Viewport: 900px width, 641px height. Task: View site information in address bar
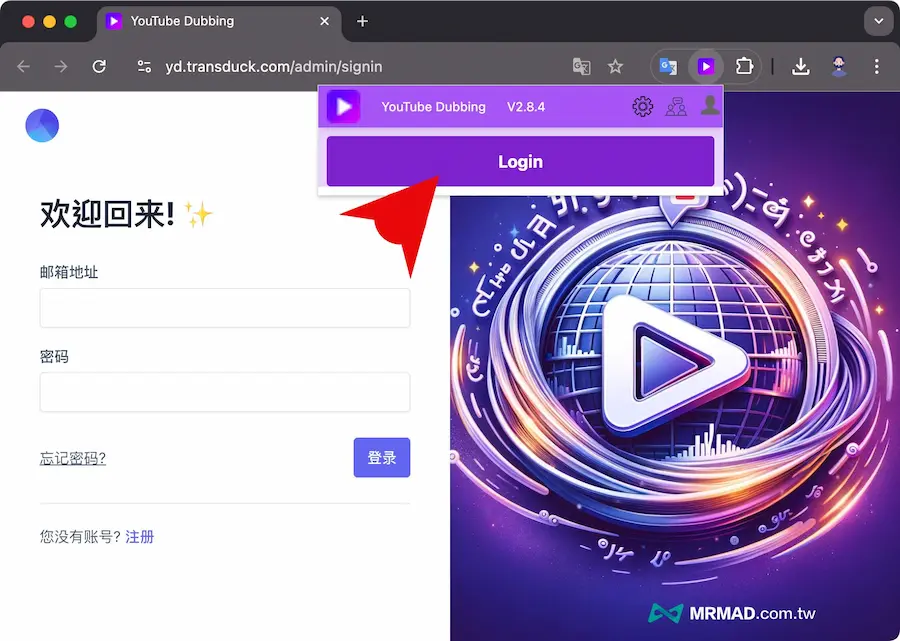tap(145, 67)
